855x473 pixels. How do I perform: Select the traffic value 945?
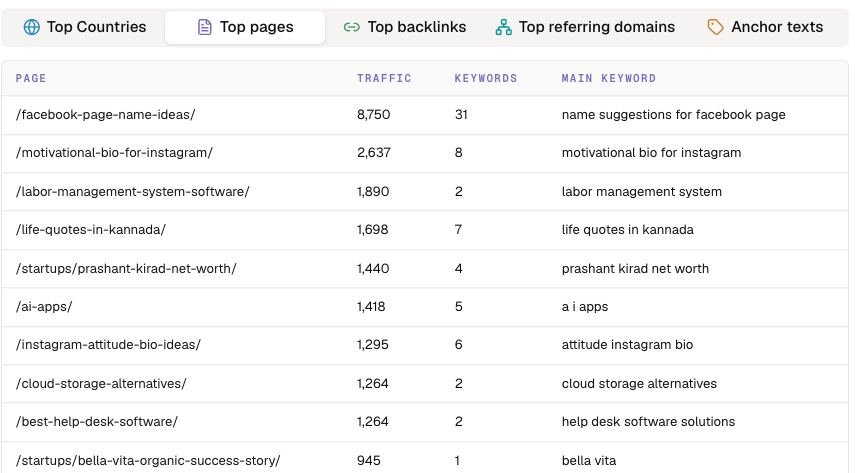pos(369,460)
